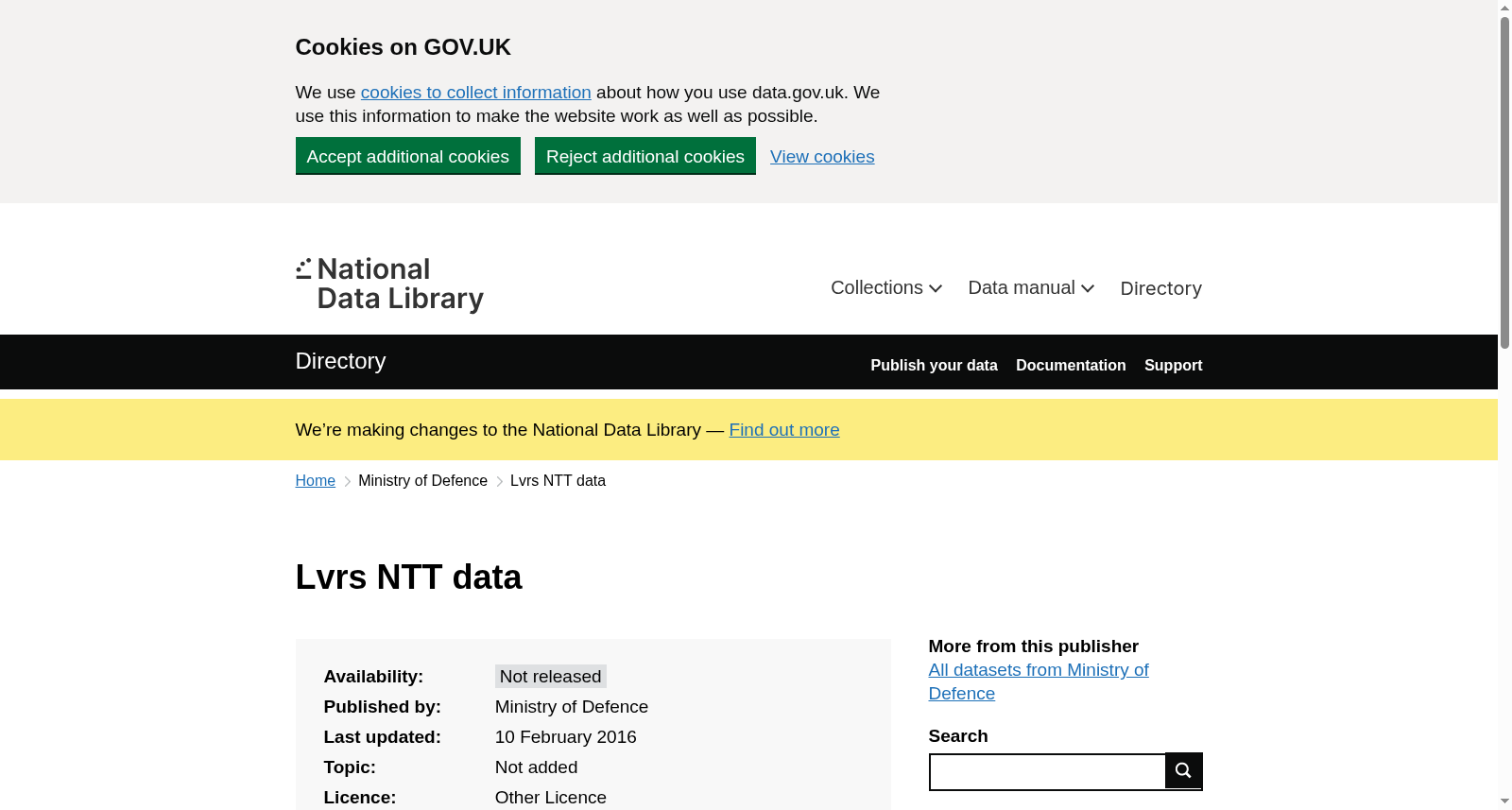Click the scrollbar down arrow
This screenshot has width=1512, height=810.
1504,801
